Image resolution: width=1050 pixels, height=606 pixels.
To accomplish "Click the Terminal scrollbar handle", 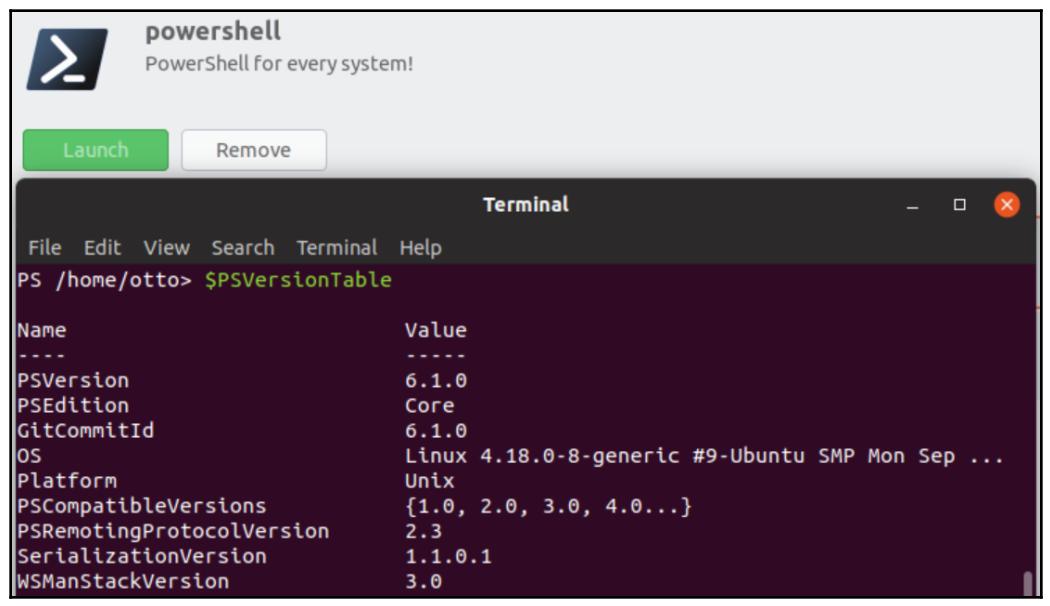I will [x=1028, y=583].
